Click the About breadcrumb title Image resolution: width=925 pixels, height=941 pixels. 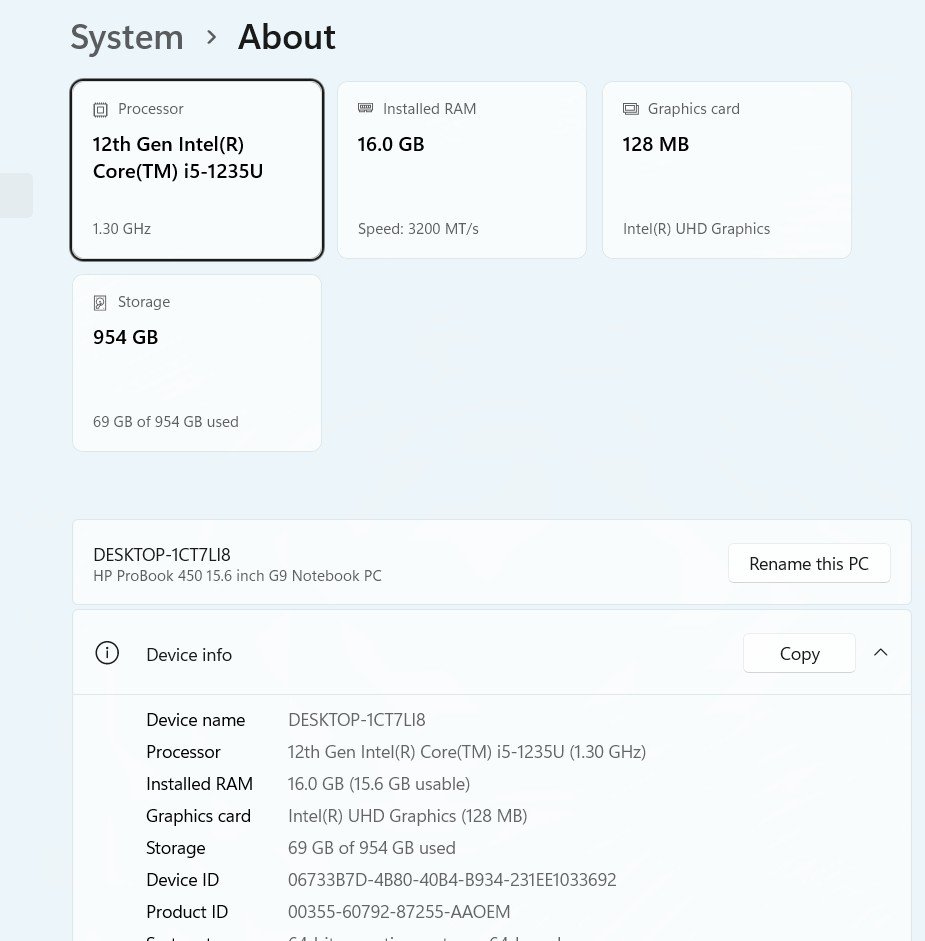(287, 37)
